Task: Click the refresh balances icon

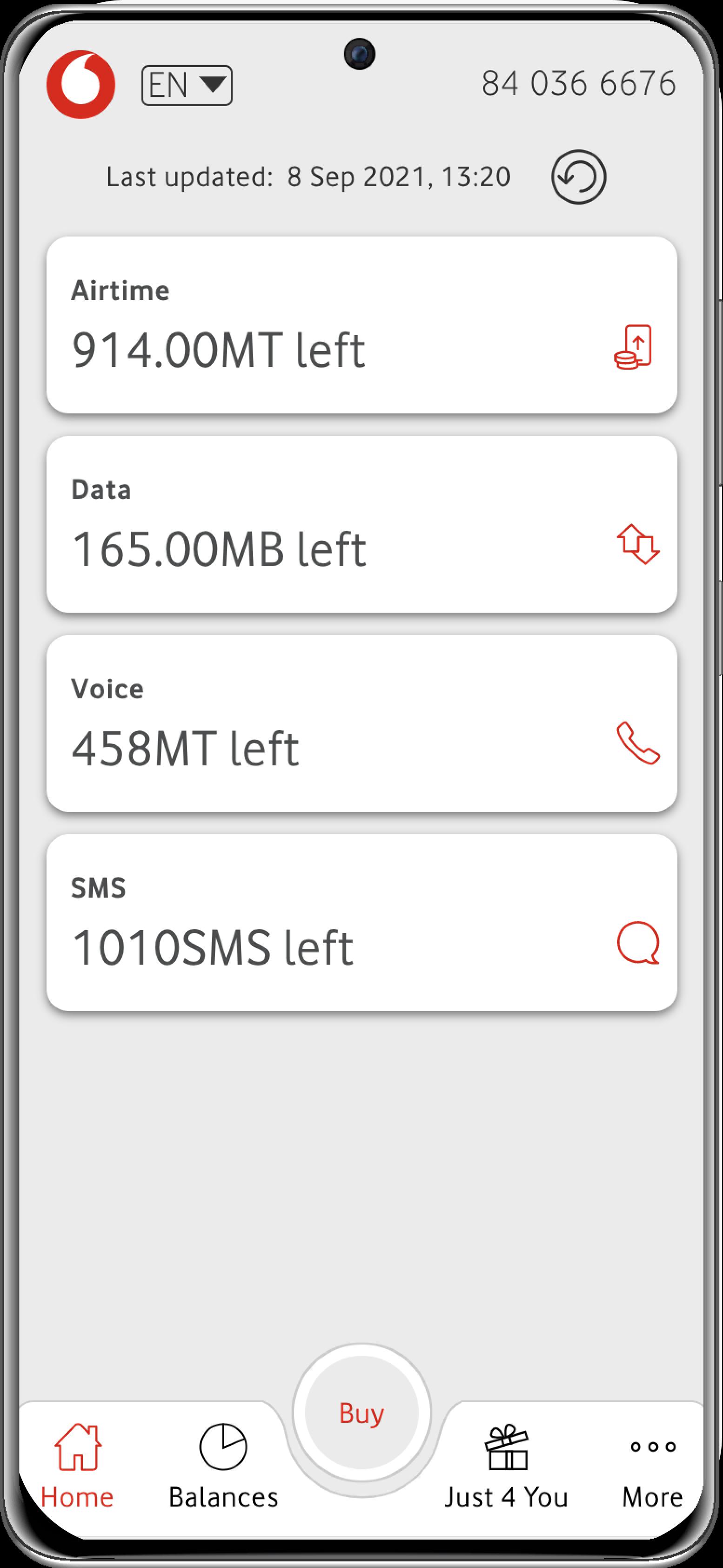Action: pos(578,176)
